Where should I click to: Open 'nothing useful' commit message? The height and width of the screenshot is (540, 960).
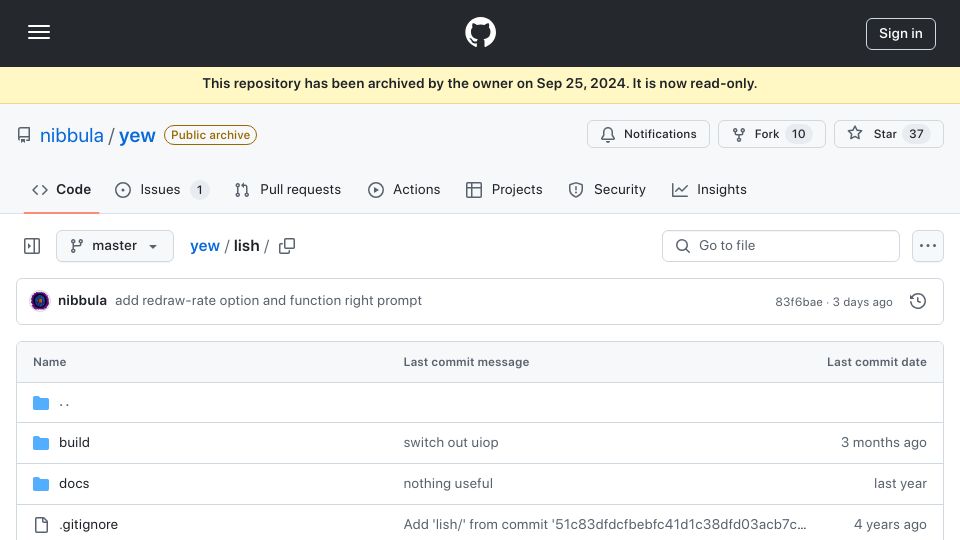tap(448, 484)
